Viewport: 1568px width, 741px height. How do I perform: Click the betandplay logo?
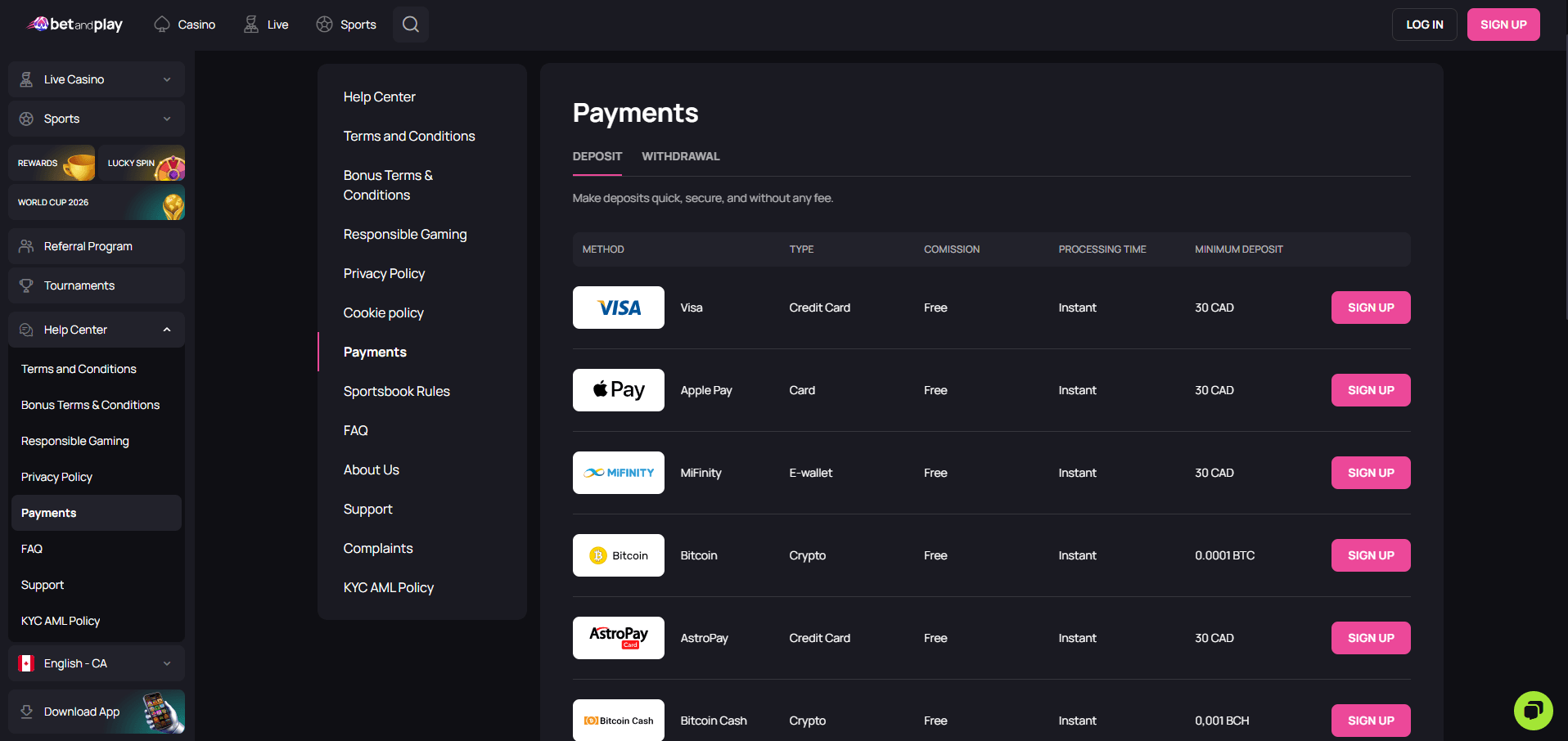tap(74, 25)
